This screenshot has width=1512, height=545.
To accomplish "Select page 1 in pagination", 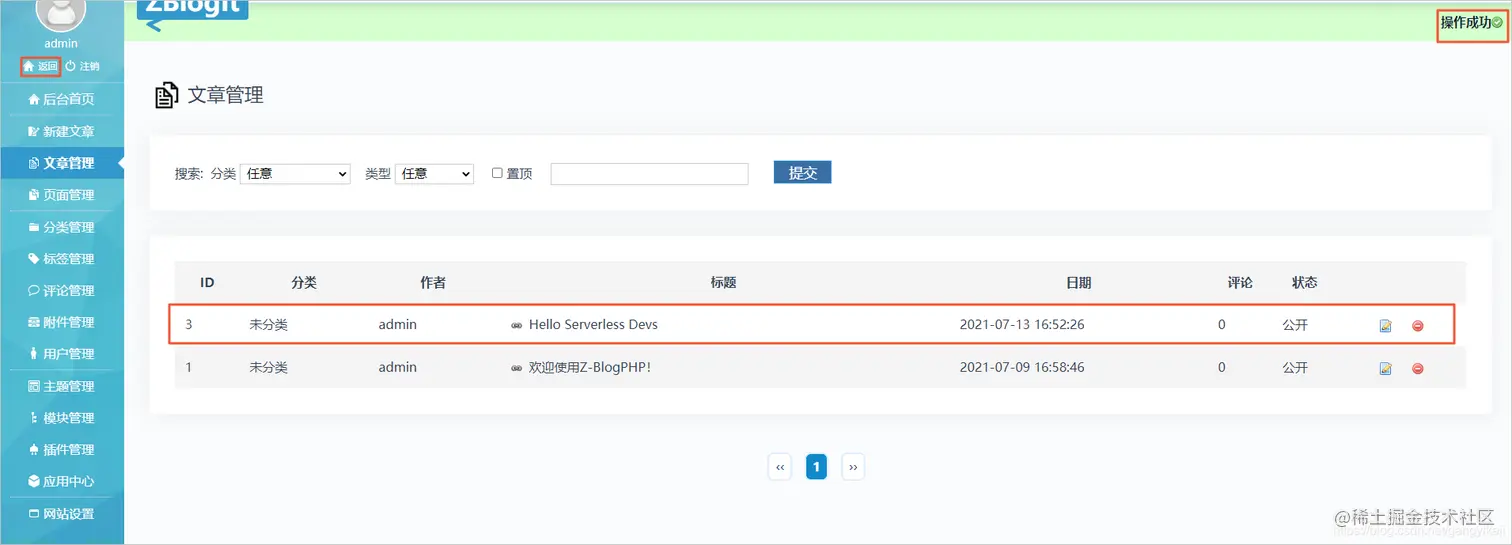I will click(816, 467).
